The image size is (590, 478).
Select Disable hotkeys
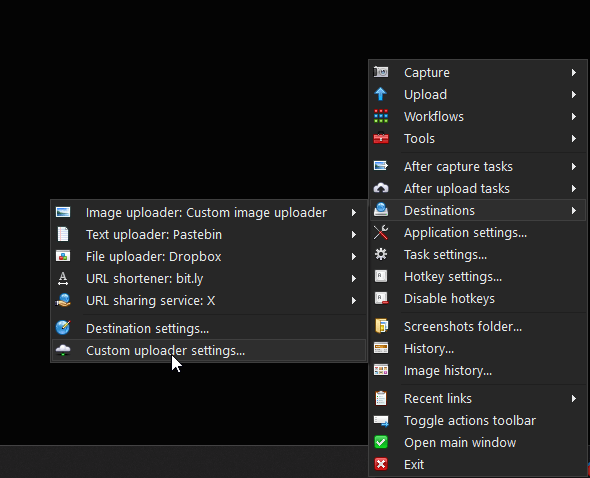click(x=478, y=299)
